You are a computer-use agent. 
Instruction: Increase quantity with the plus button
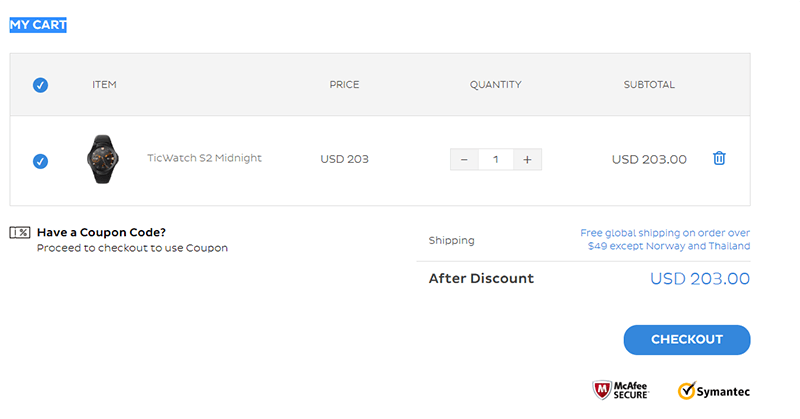(x=527, y=159)
